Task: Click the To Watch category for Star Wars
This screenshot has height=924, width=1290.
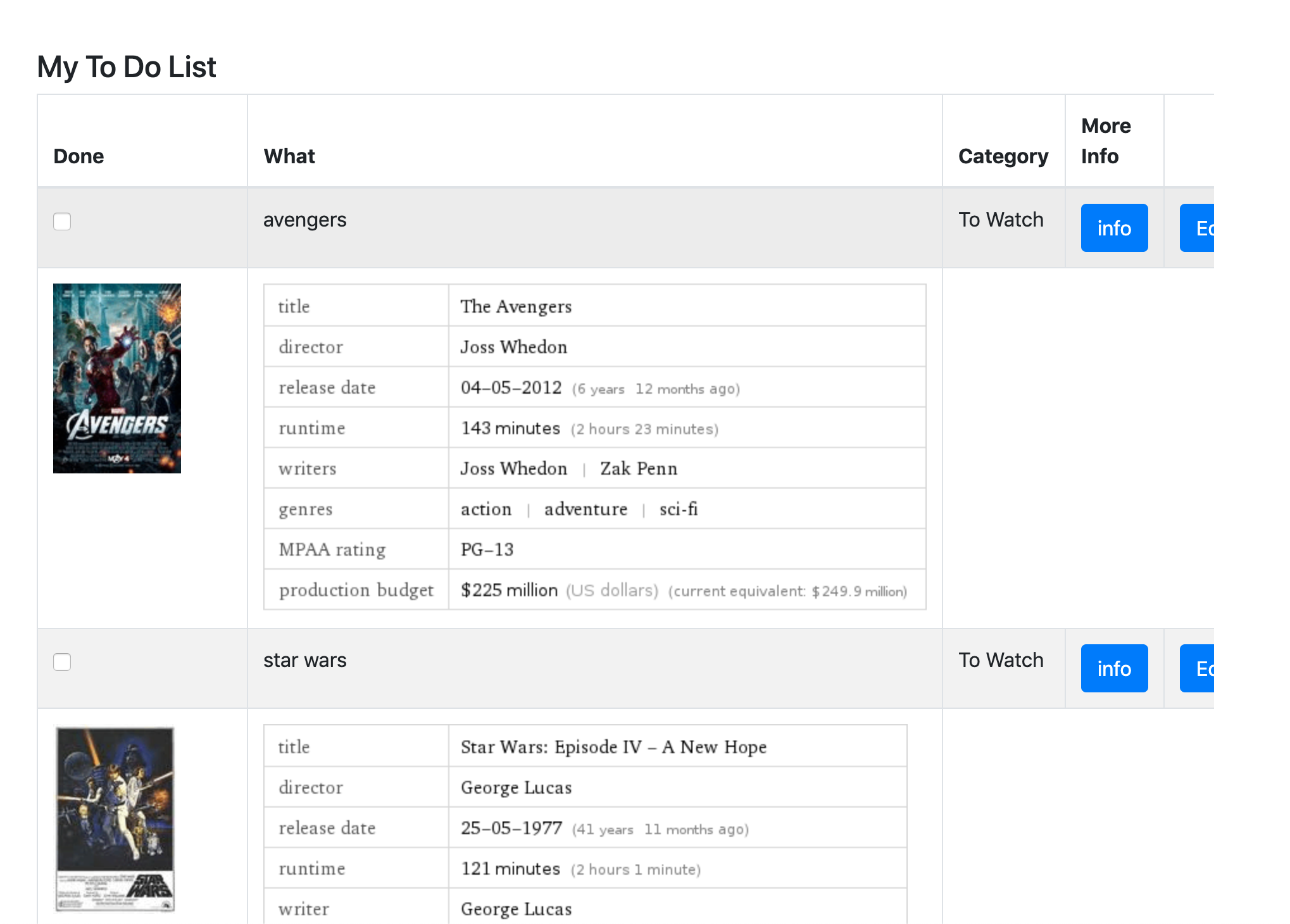Action: tap(1000, 660)
